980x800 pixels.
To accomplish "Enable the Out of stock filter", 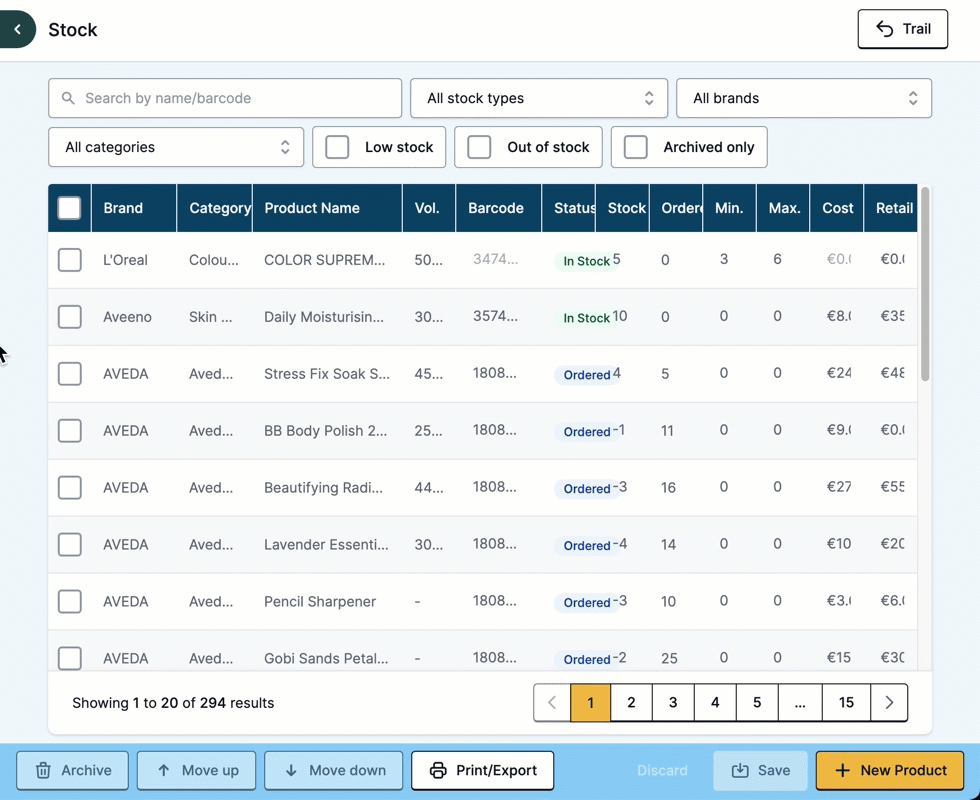I will (479, 147).
